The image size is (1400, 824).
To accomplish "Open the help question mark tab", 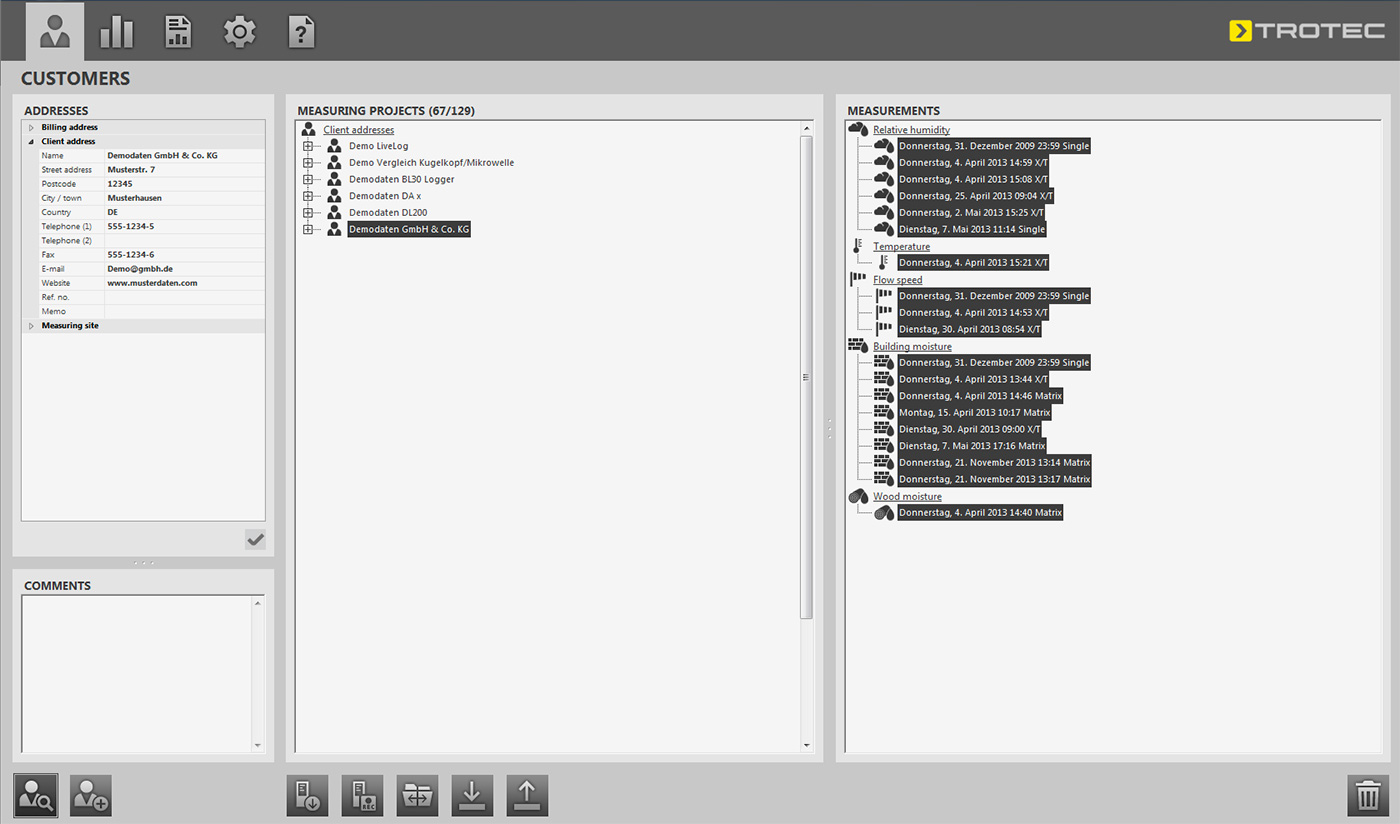I will click(301, 32).
